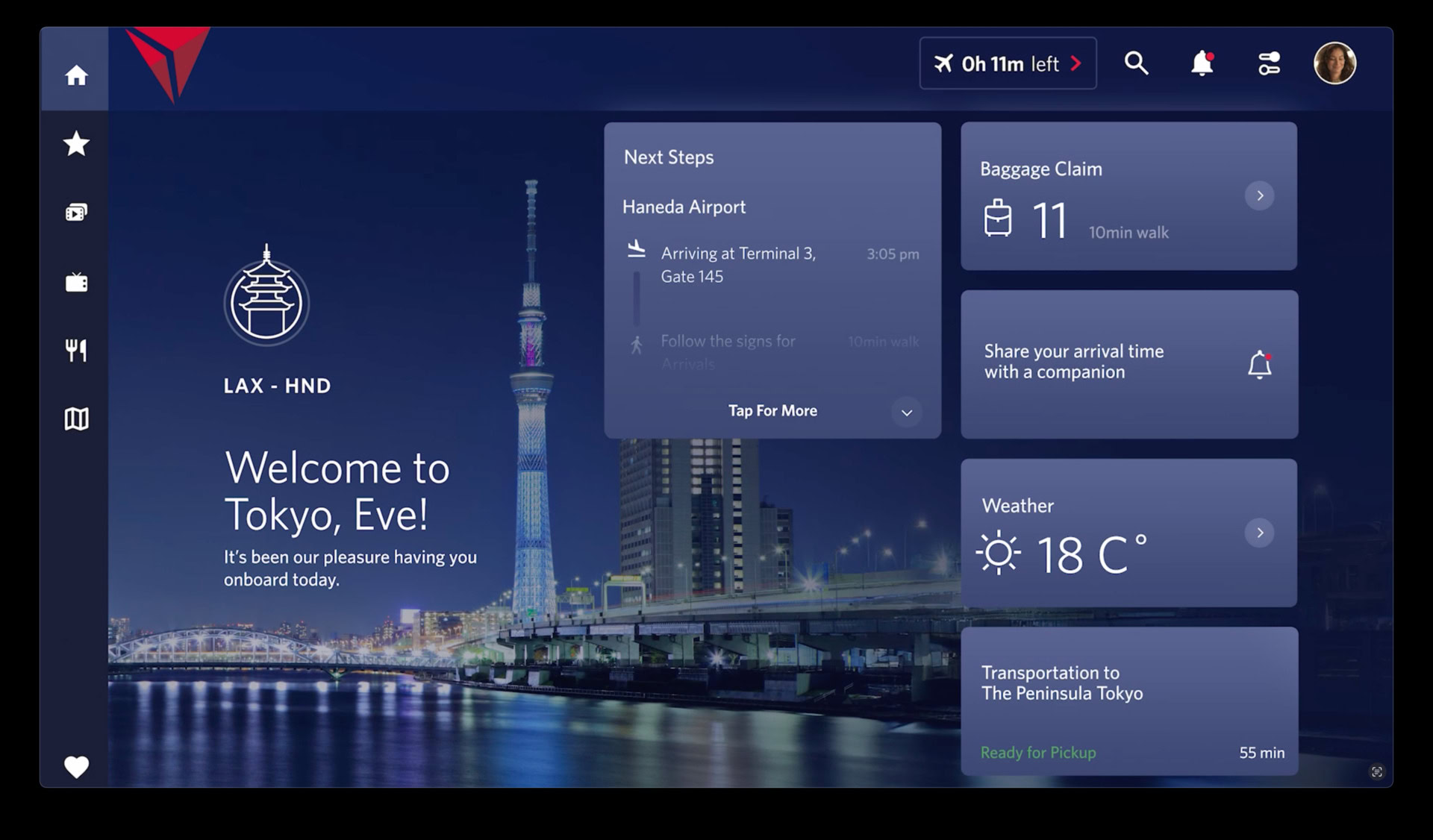Expand Next Steps with Tap For More
This screenshot has height=840, width=1433.
(x=772, y=410)
